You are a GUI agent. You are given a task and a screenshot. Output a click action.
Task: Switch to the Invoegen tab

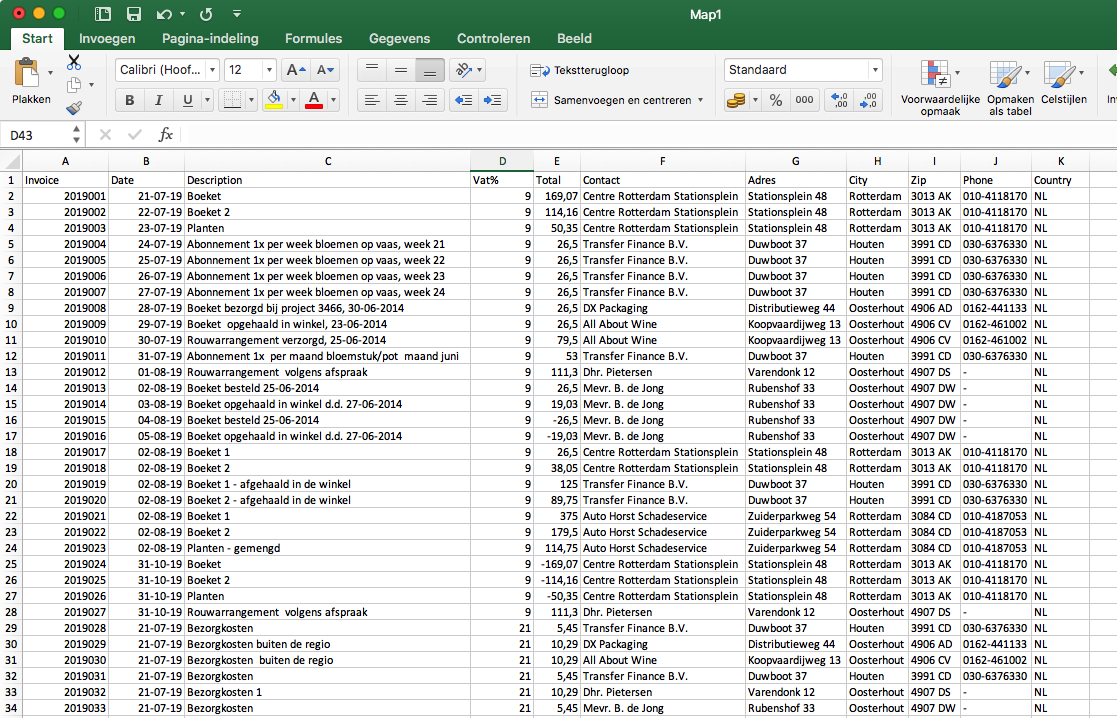coord(107,38)
